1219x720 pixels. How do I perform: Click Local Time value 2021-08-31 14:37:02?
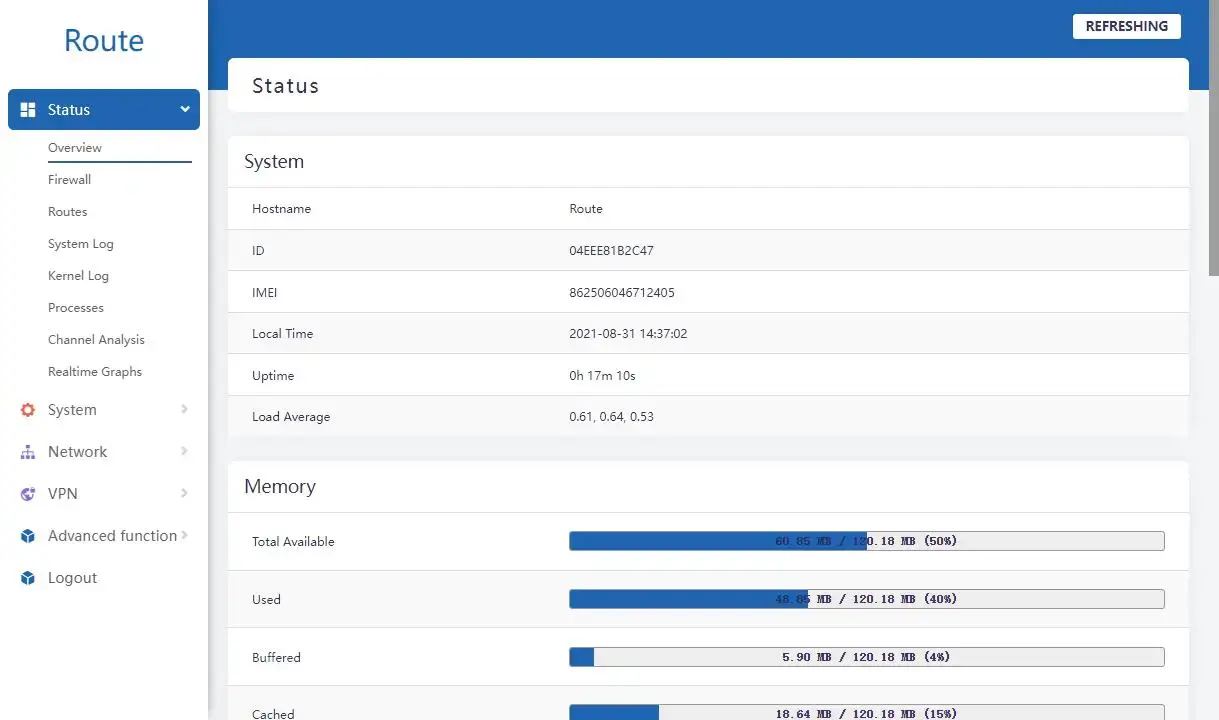(x=628, y=334)
